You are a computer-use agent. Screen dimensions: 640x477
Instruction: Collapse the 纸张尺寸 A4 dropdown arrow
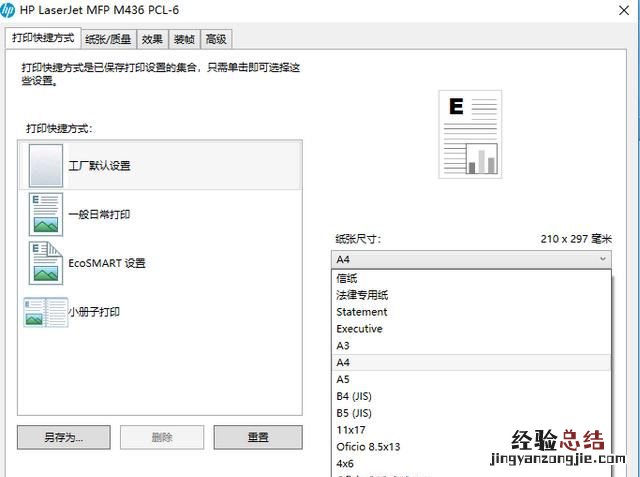[602, 259]
